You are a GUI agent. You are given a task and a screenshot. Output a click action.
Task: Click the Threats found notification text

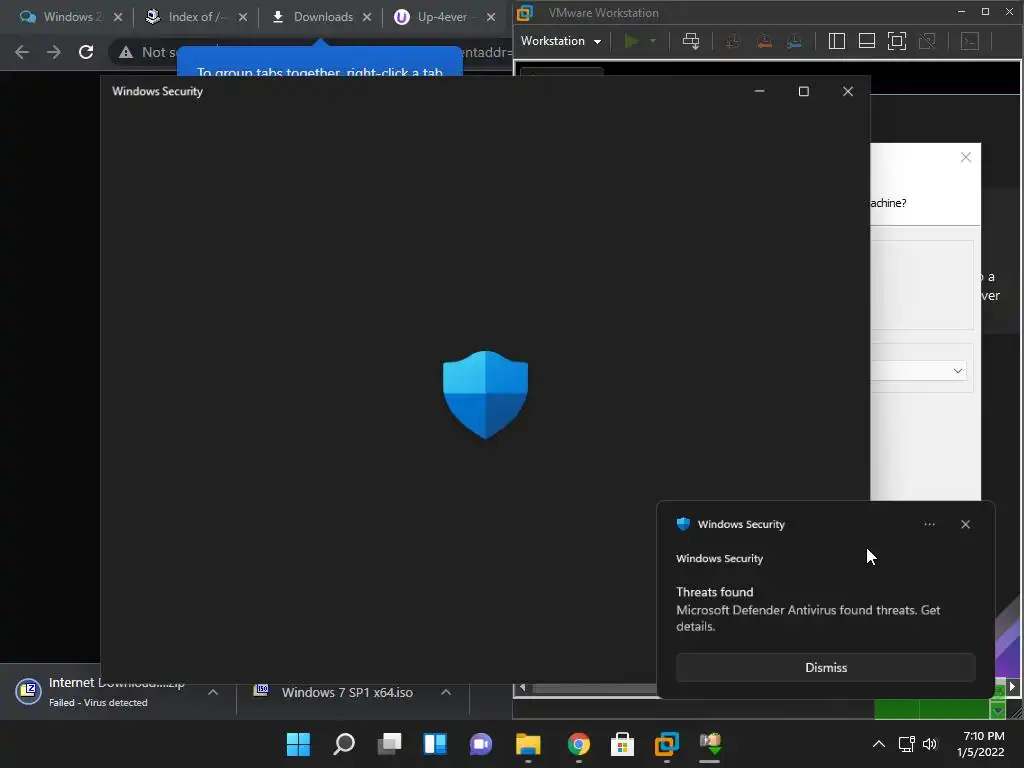click(x=714, y=592)
